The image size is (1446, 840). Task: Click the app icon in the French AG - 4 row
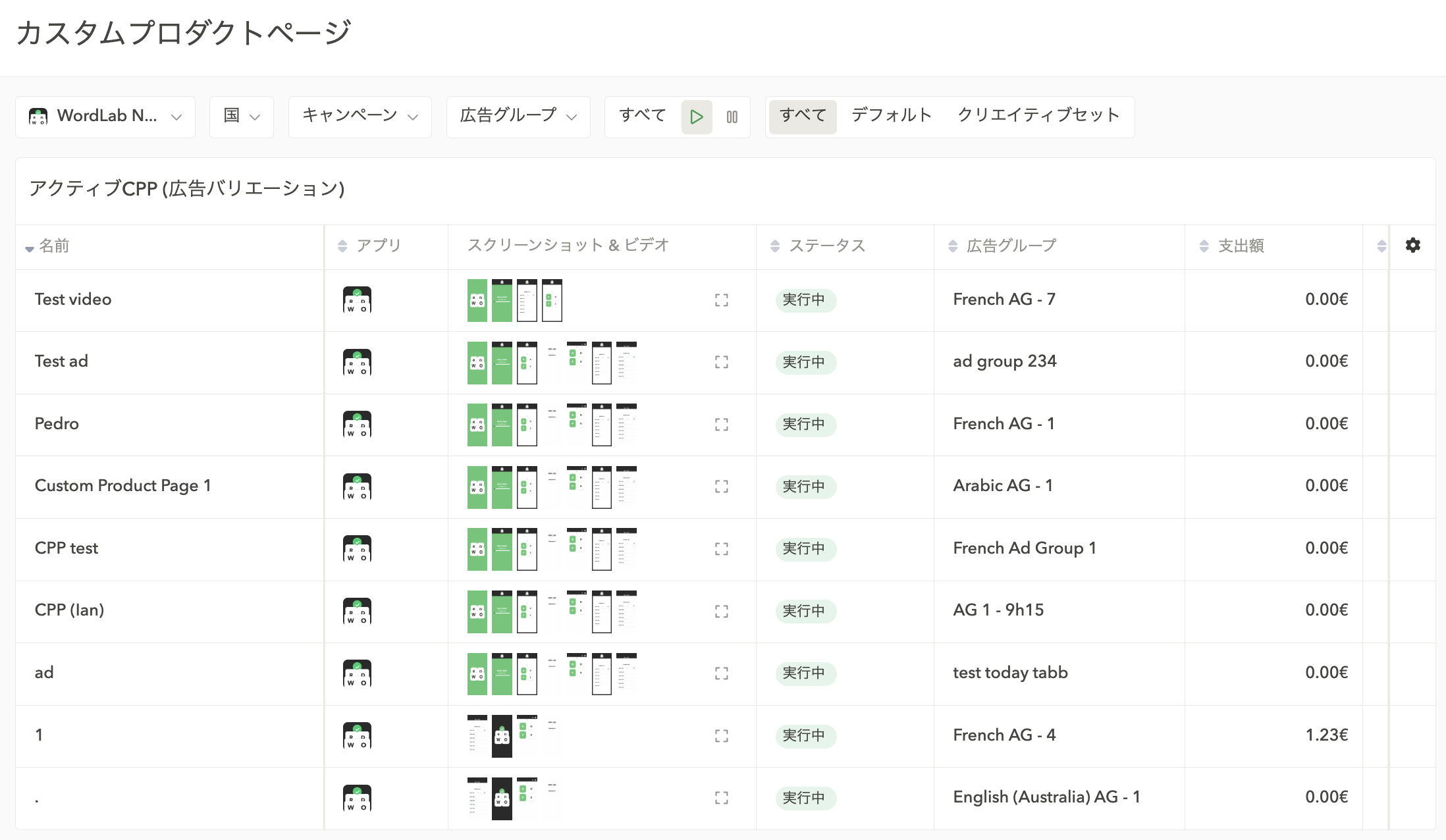coord(357,735)
